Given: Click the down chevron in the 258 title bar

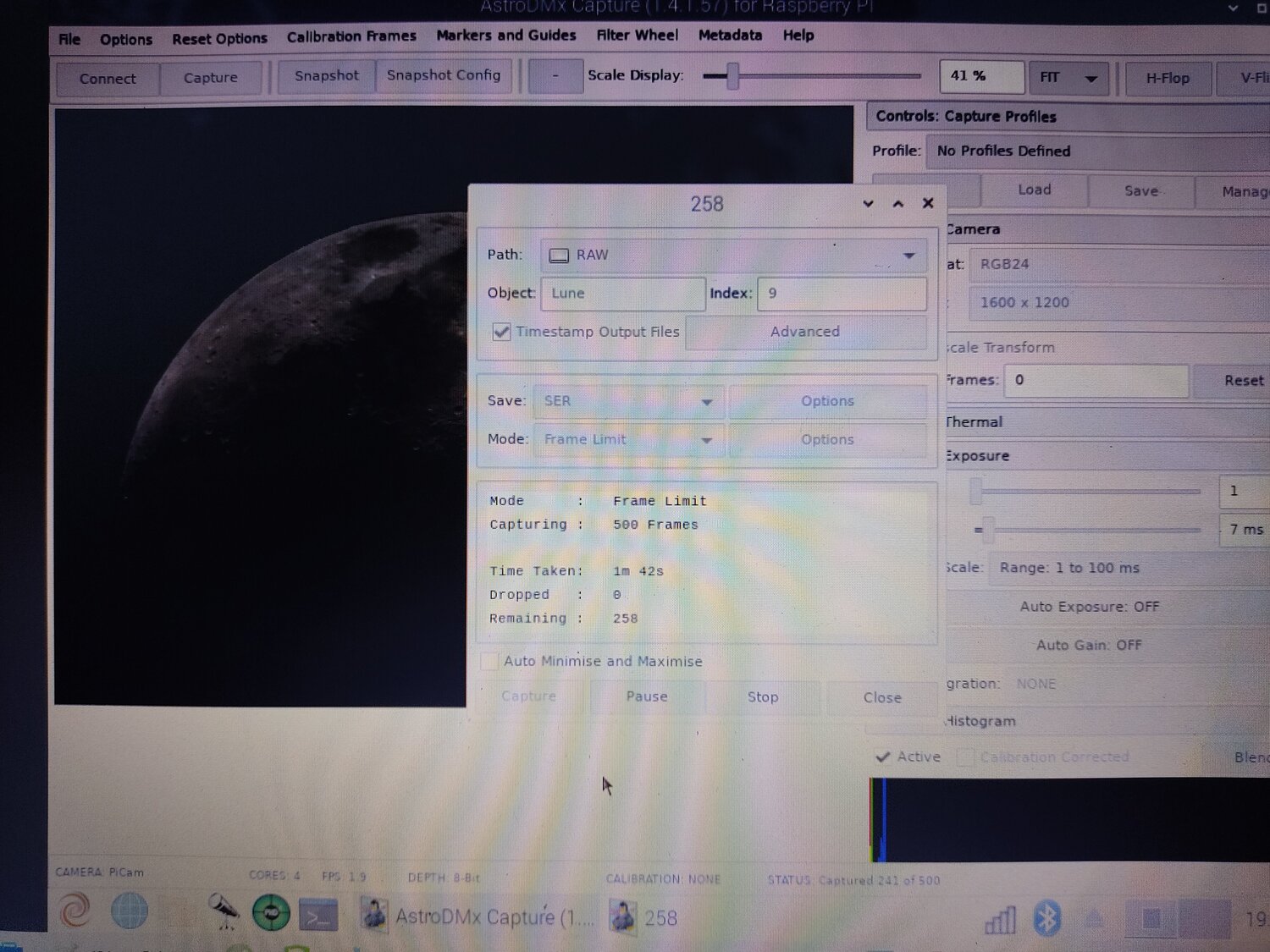Looking at the screenshot, I should (x=868, y=203).
